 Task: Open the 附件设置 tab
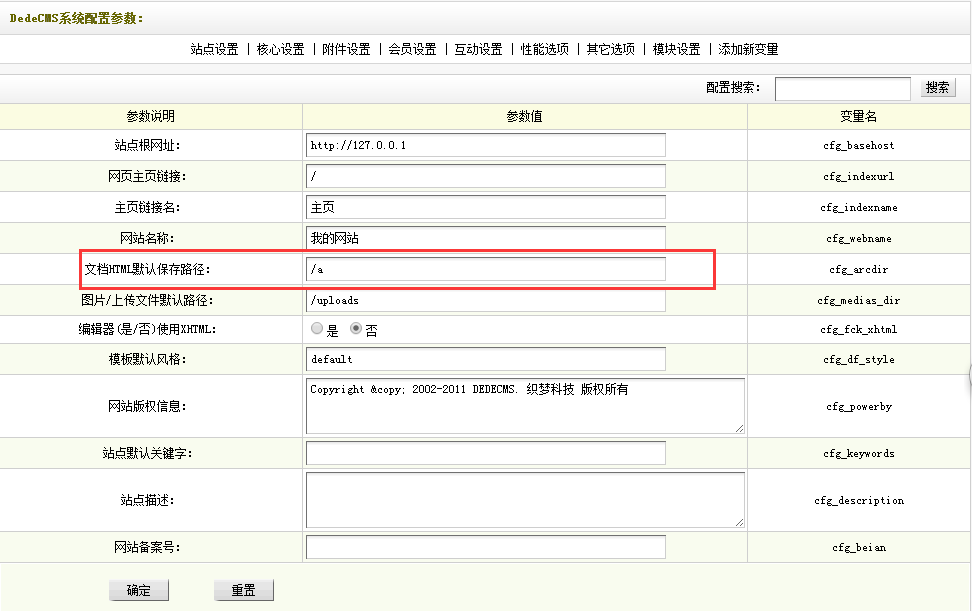(346, 49)
